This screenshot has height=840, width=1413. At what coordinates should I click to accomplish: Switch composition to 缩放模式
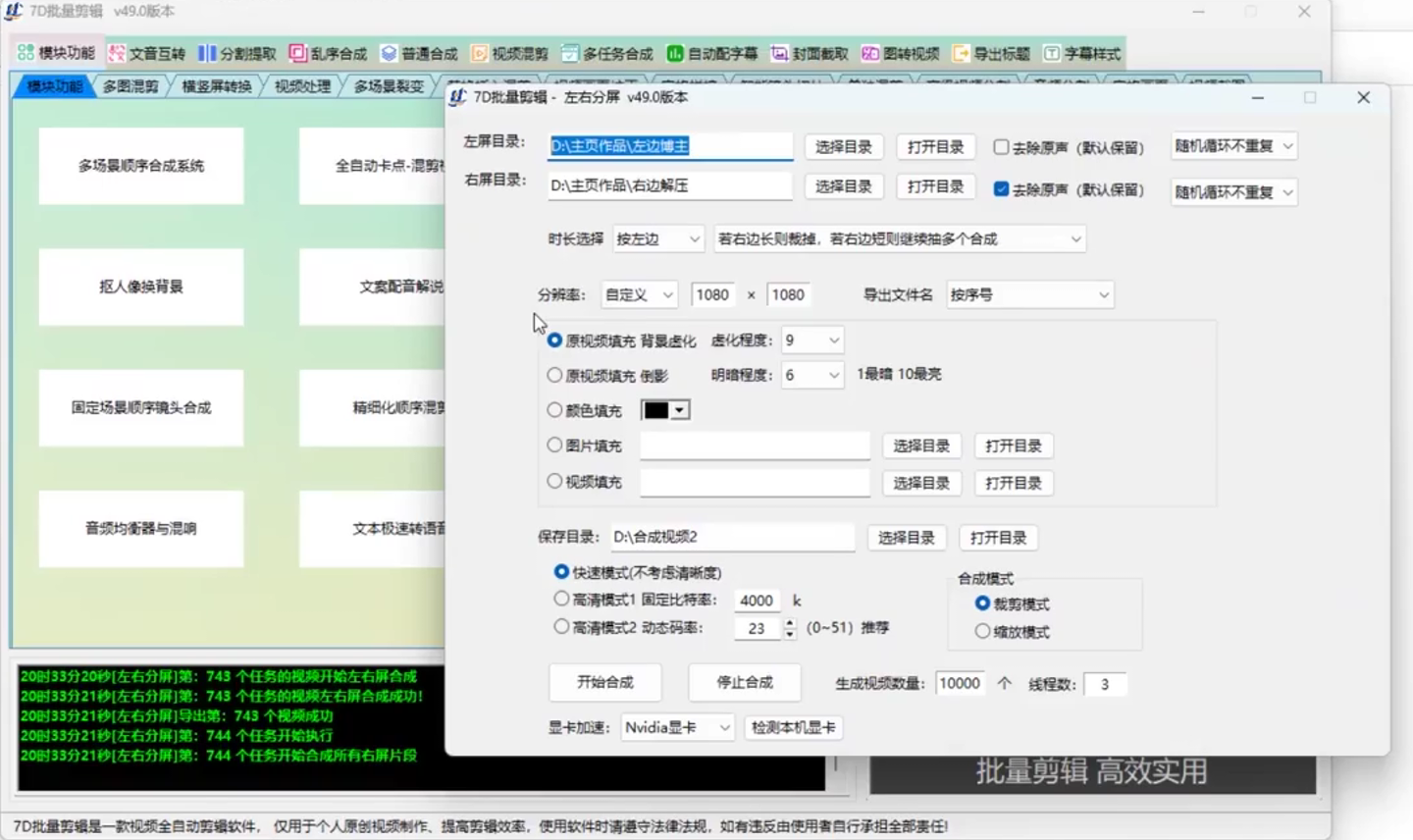pos(984,631)
